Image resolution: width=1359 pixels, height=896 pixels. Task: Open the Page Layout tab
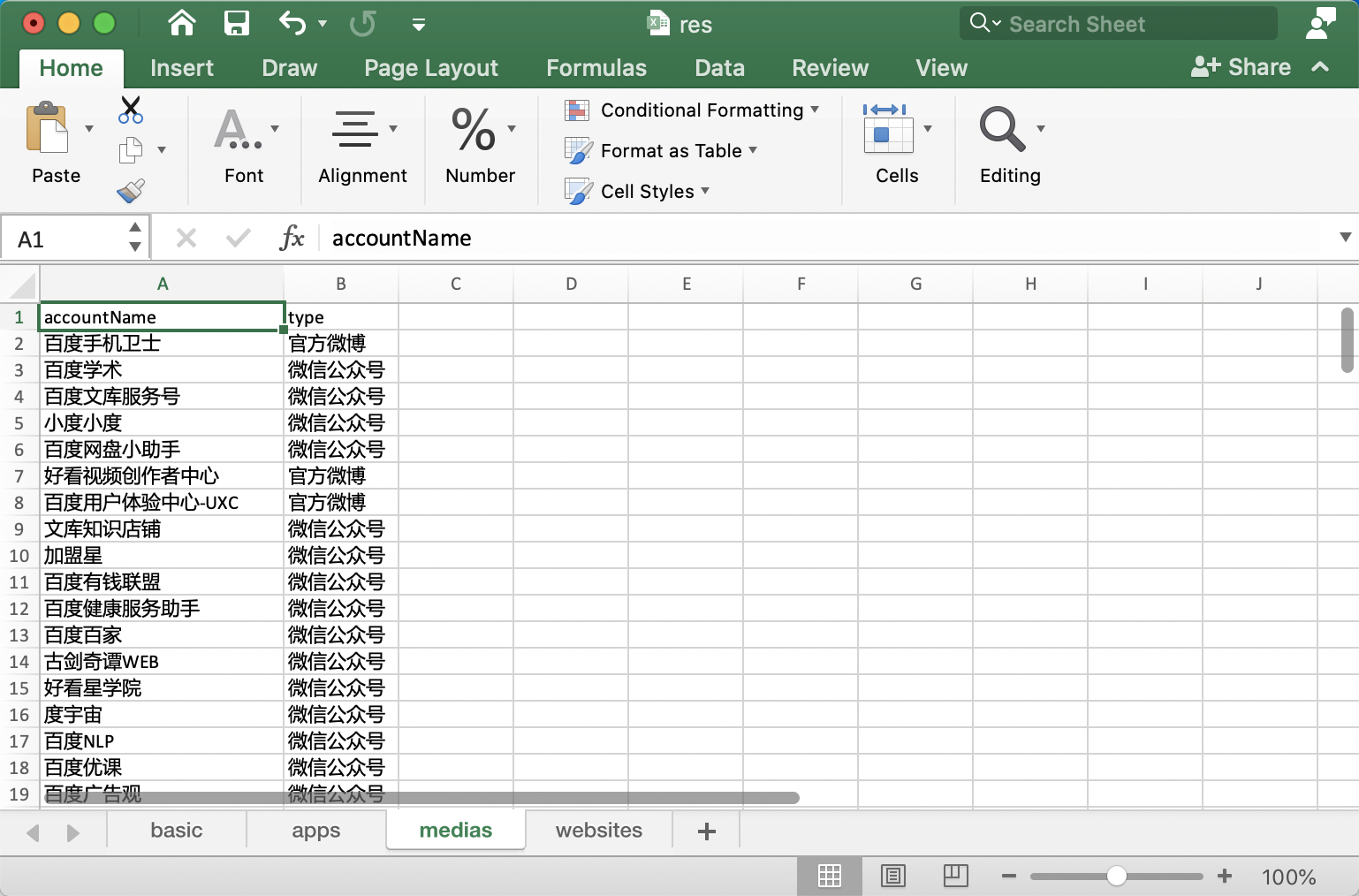(431, 68)
